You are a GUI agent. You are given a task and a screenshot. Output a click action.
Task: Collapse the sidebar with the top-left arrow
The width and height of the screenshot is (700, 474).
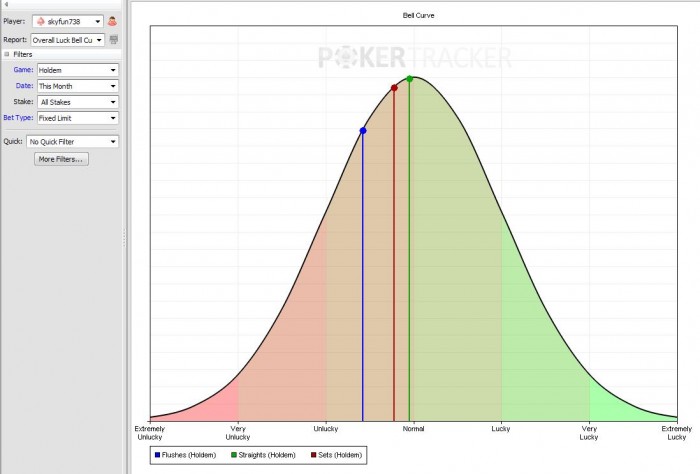coord(6,4)
